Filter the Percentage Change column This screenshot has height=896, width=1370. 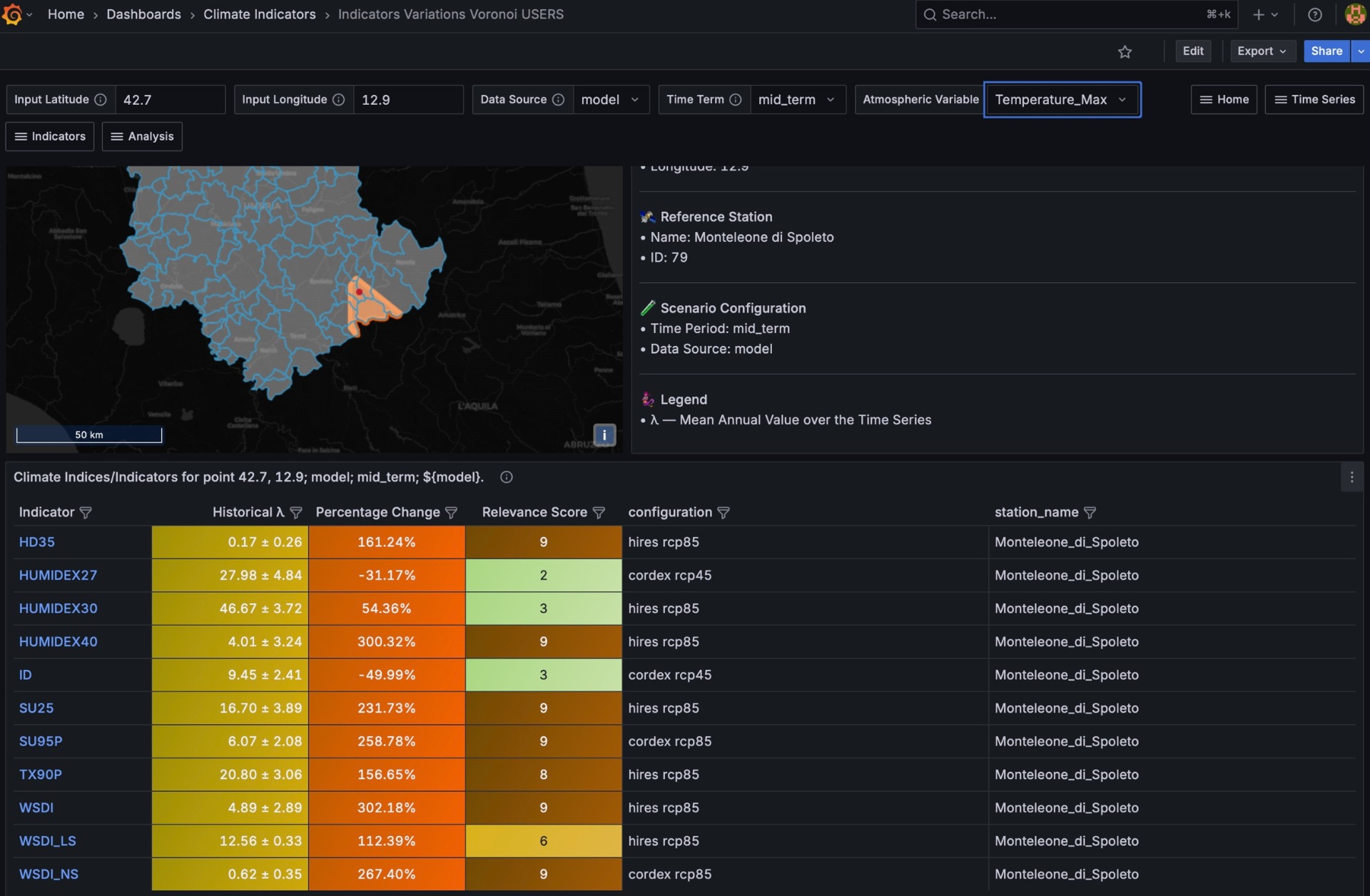click(x=451, y=512)
